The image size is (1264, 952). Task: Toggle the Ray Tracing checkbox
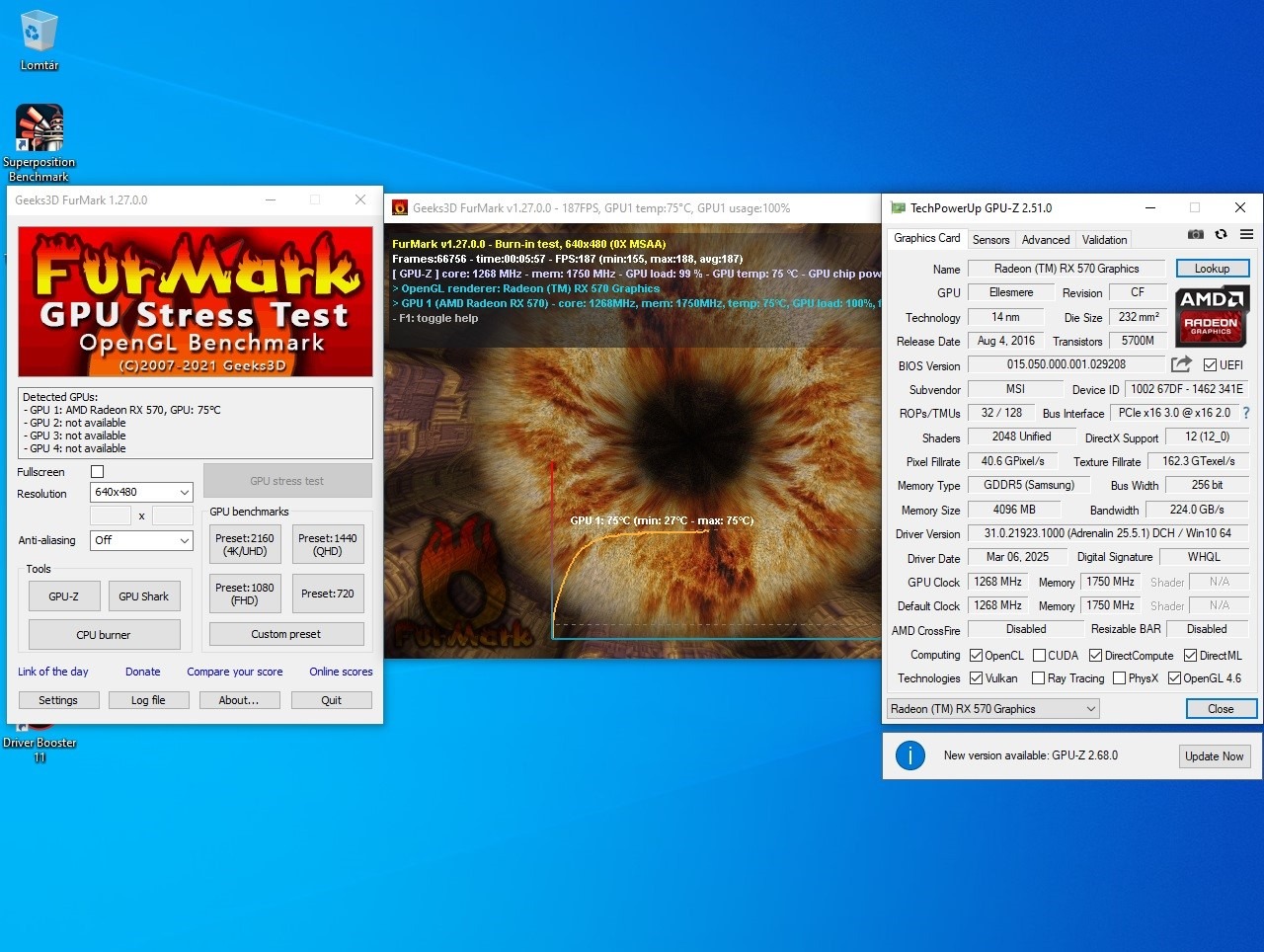pos(1038,678)
